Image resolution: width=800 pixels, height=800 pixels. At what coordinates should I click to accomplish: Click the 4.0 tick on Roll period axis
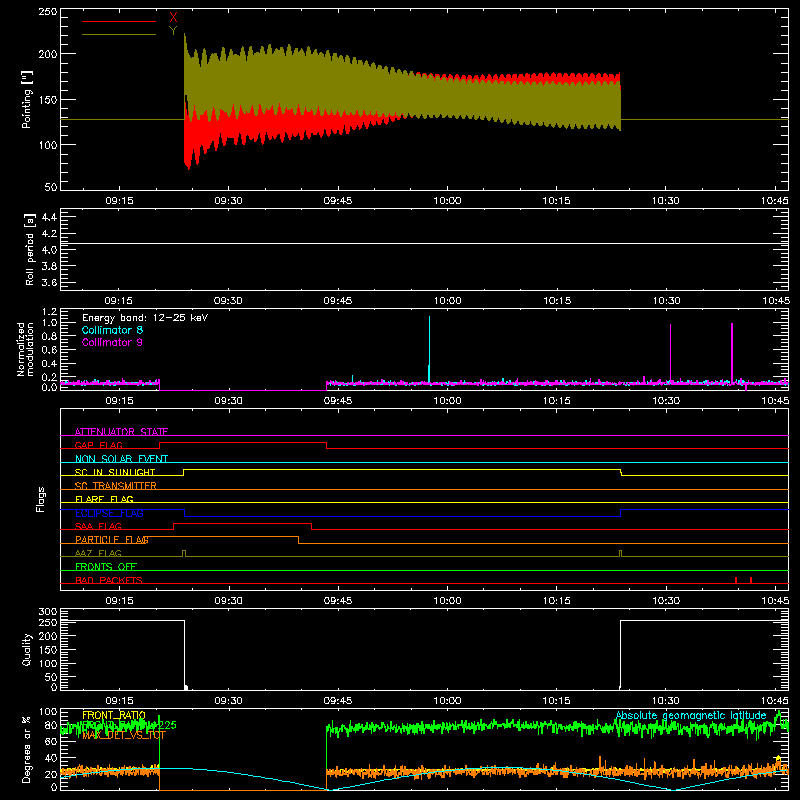pyautogui.click(x=49, y=250)
